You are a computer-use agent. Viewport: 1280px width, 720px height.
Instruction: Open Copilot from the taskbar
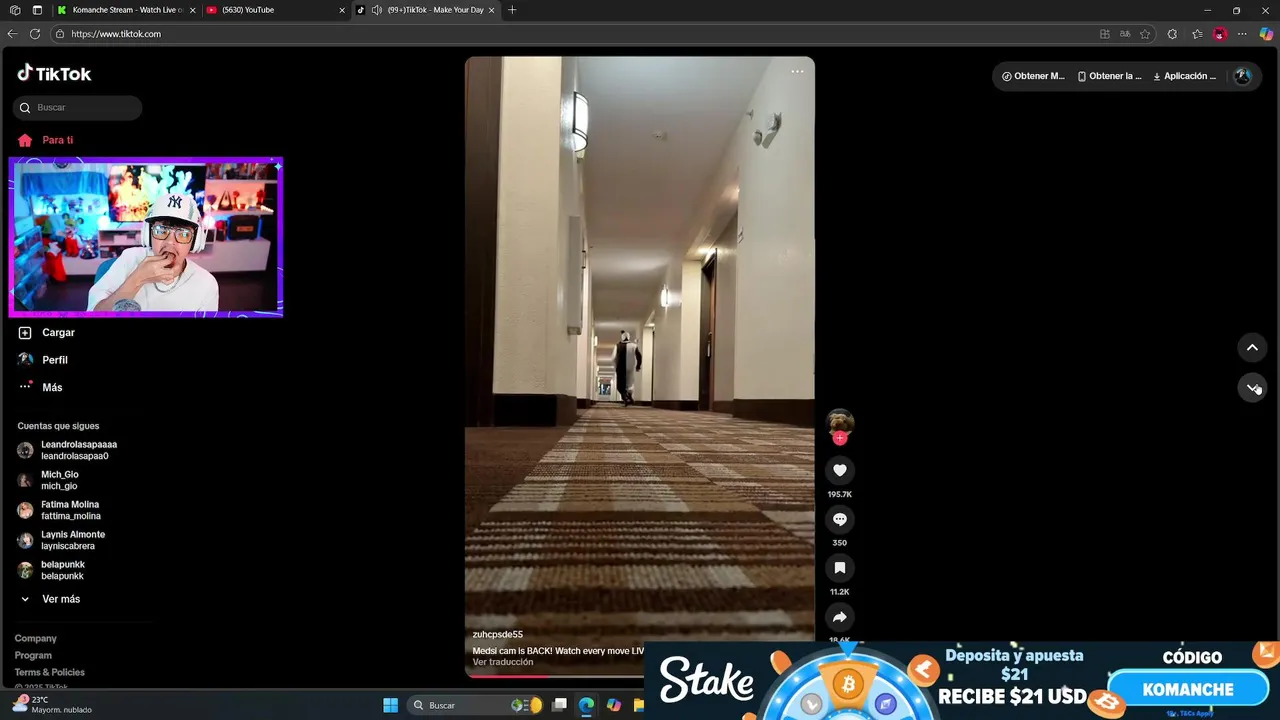tap(613, 705)
